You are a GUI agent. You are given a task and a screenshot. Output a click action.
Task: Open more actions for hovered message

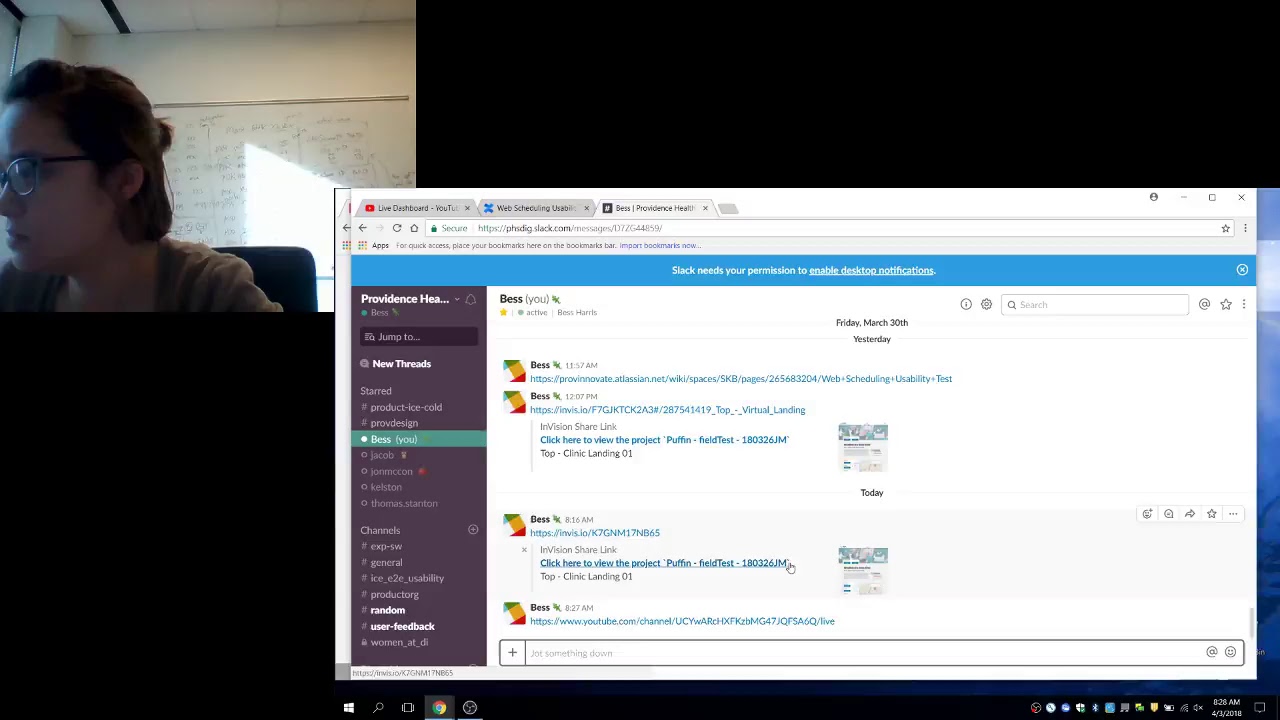[x=1233, y=514]
